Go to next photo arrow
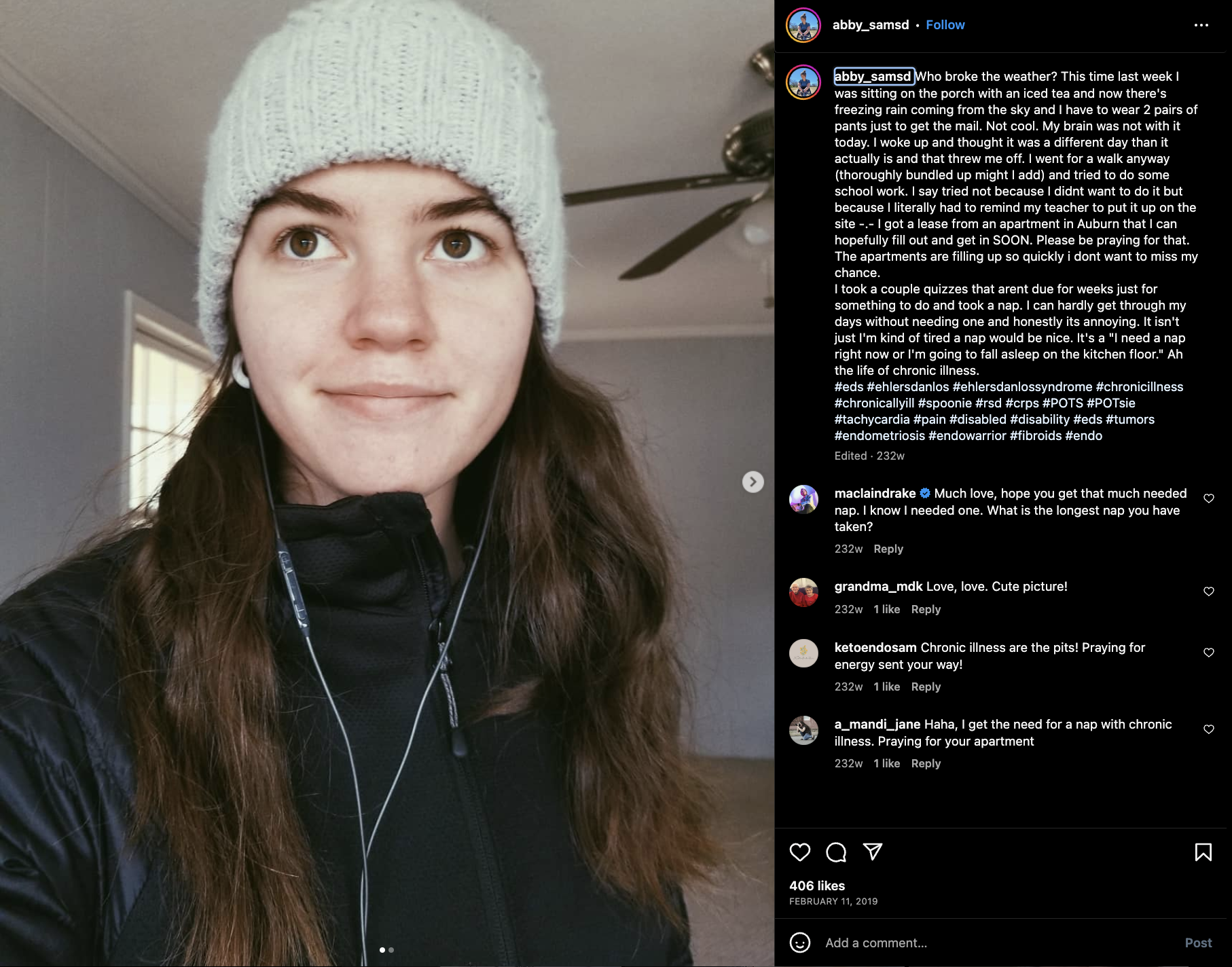The width and height of the screenshot is (1232, 967). [x=753, y=481]
